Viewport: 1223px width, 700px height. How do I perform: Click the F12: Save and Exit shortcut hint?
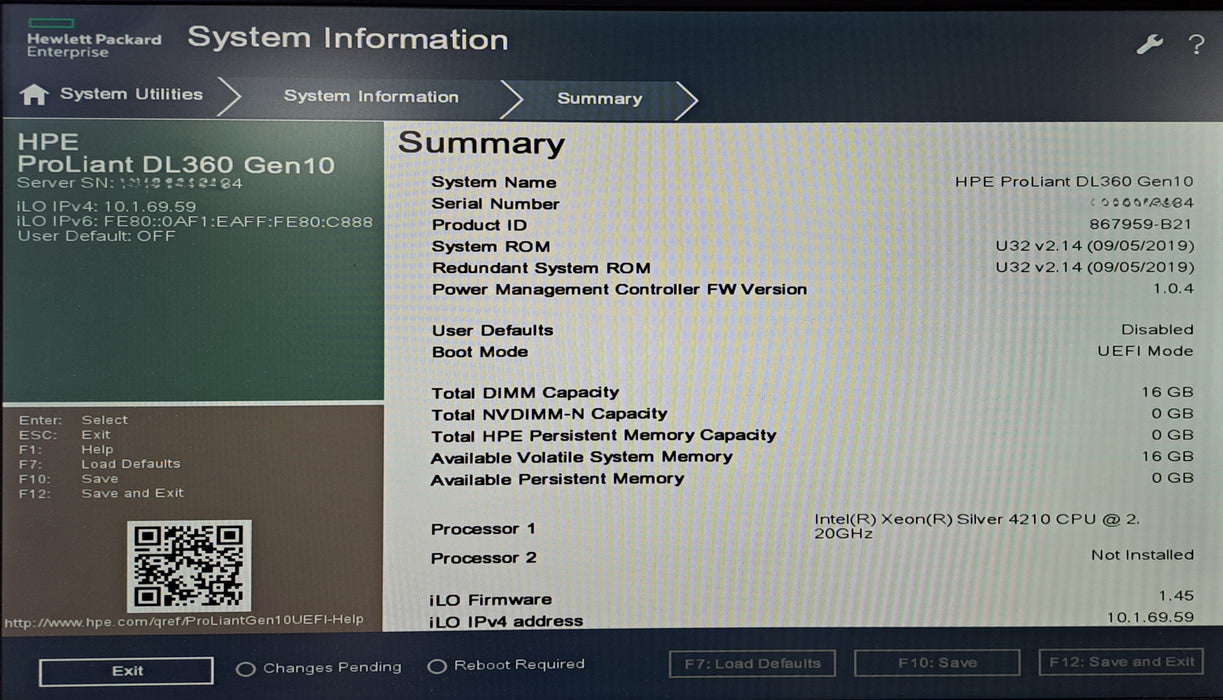pos(101,493)
